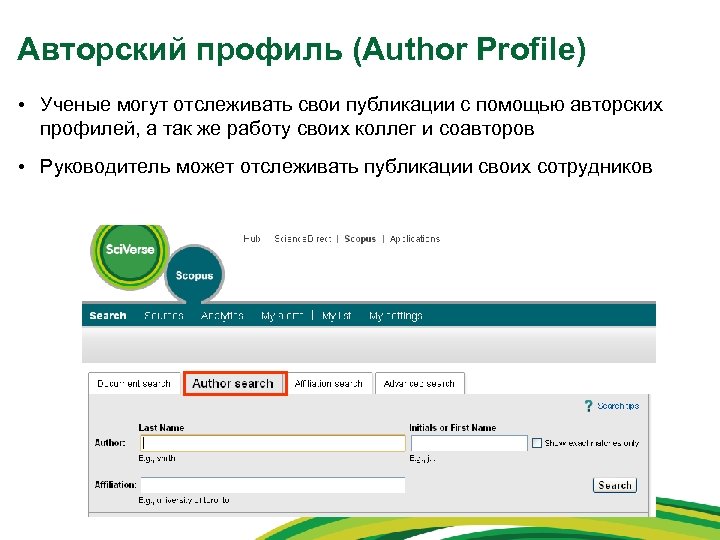Switch to Advanced search tab
This screenshot has height=540, width=720.
pyautogui.click(x=419, y=383)
